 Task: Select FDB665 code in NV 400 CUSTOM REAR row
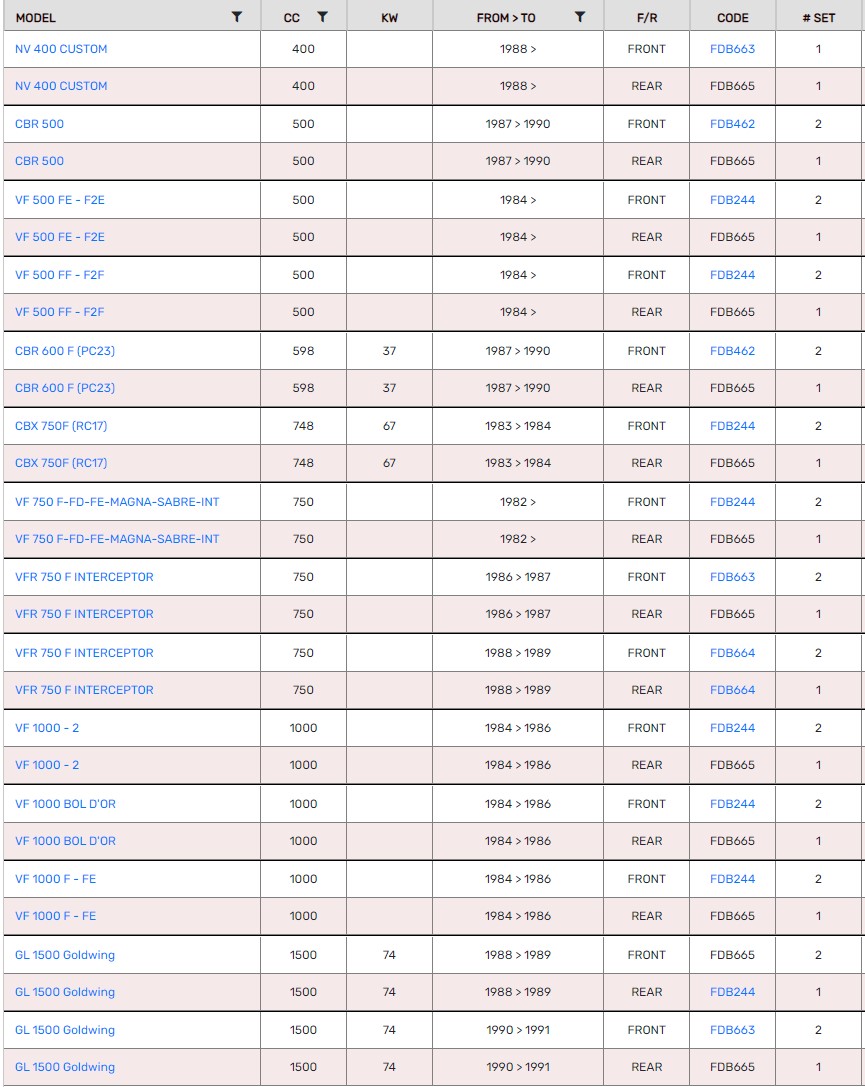click(733, 86)
